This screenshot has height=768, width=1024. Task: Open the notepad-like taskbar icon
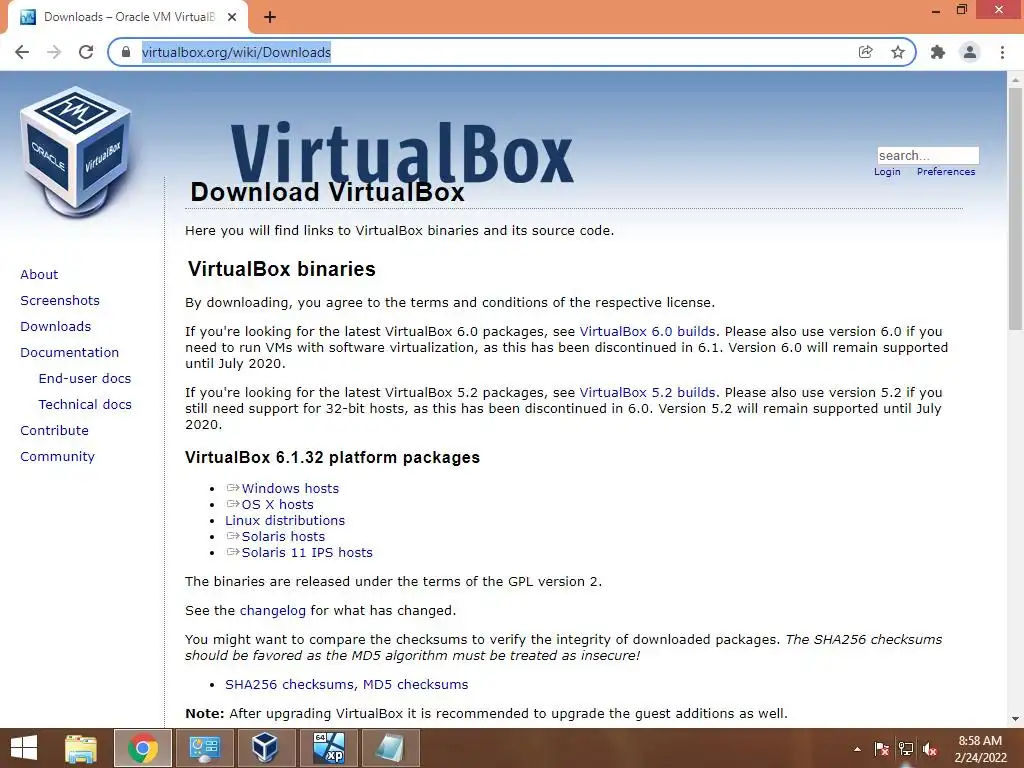click(x=390, y=748)
